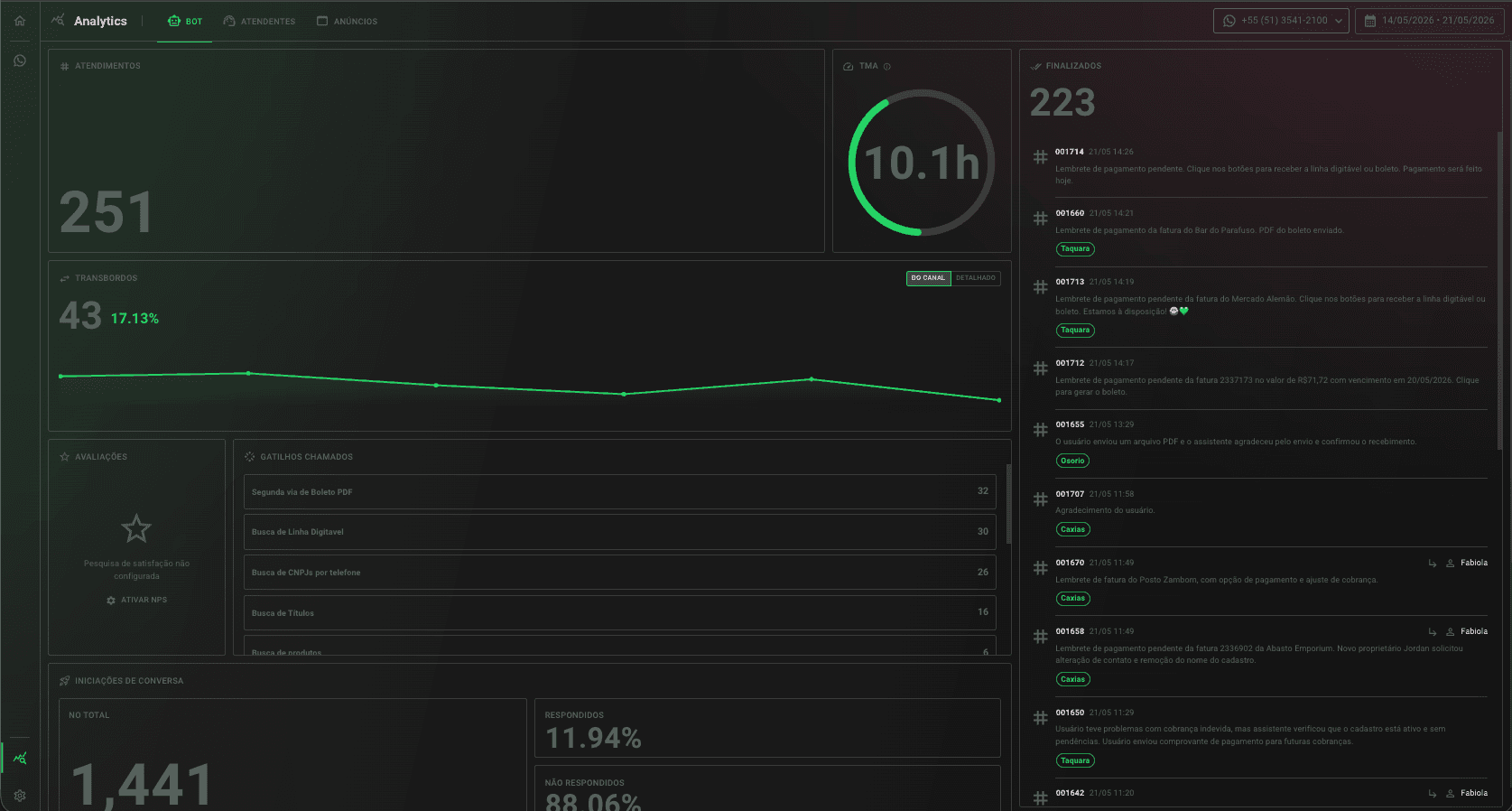
Task: Switch to the BOT tab
Action: tap(185, 21)
